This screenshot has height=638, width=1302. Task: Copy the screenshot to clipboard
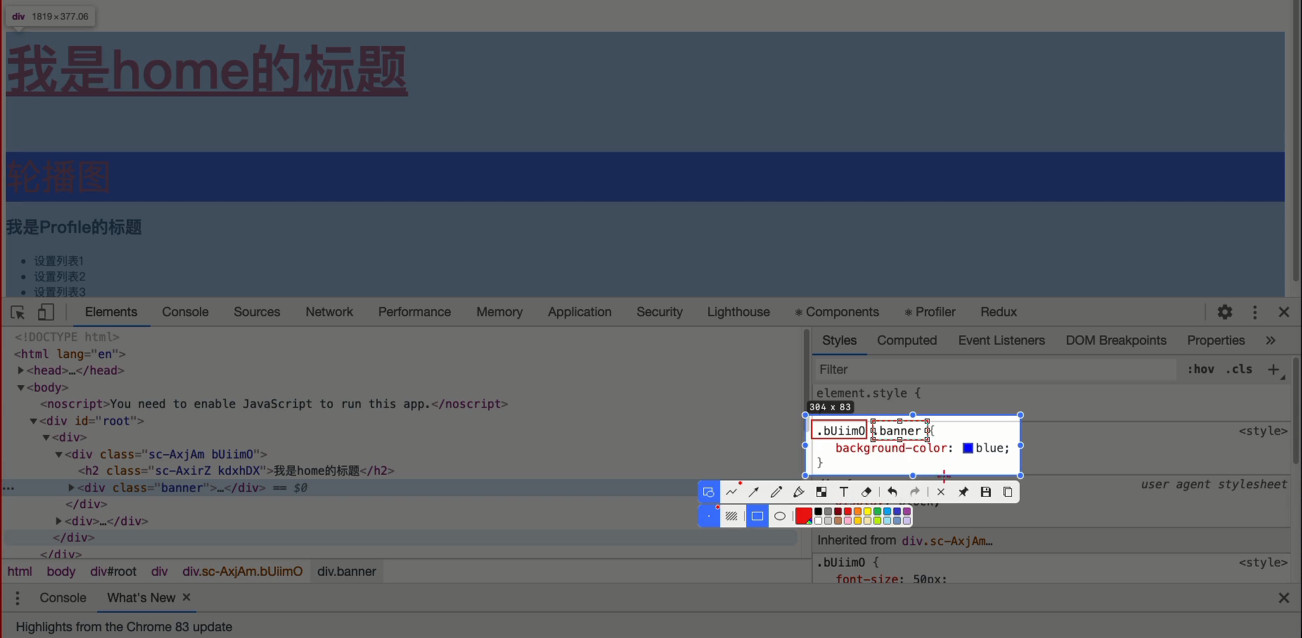[x=1007, y=492]
